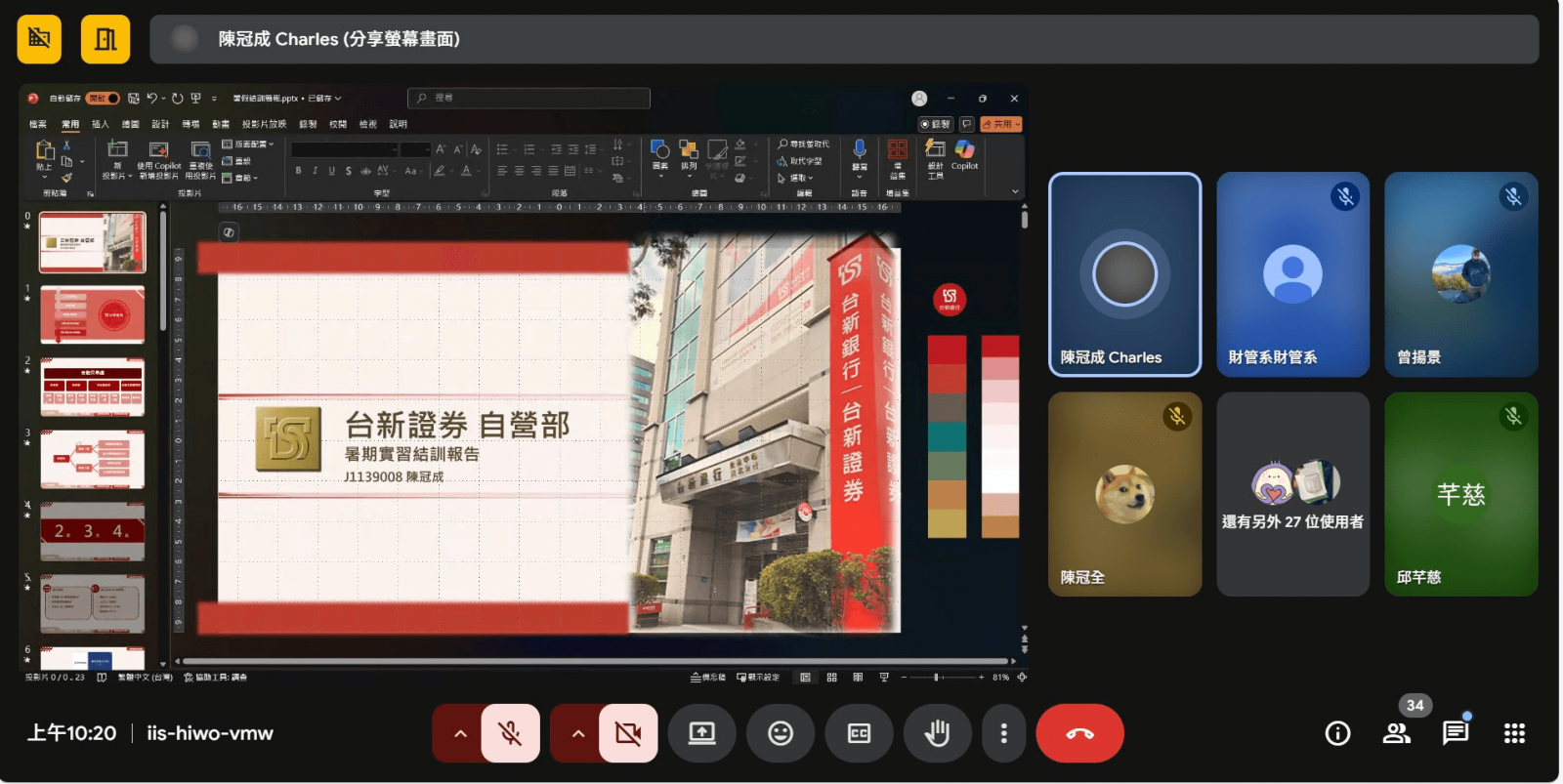Image resolution: width=1563 pixels, height=784 pixels.
Task: Select the 陳冠成 Charles participant tile
Action: click(x=1124, y=274)
